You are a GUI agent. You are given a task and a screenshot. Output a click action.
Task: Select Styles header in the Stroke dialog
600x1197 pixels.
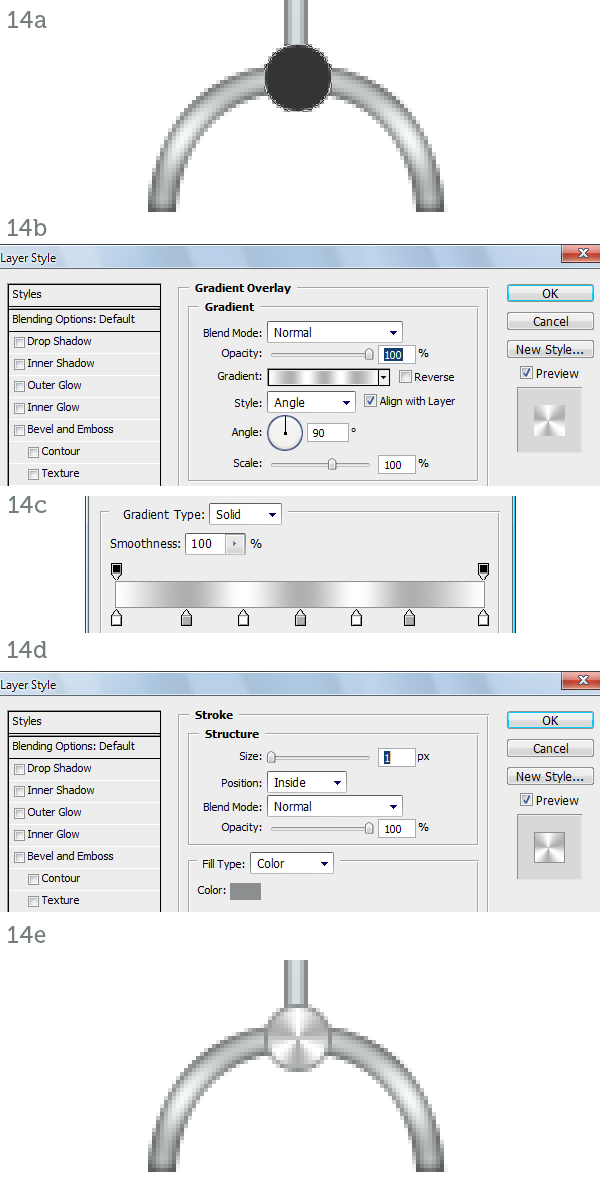click(84, 721)
